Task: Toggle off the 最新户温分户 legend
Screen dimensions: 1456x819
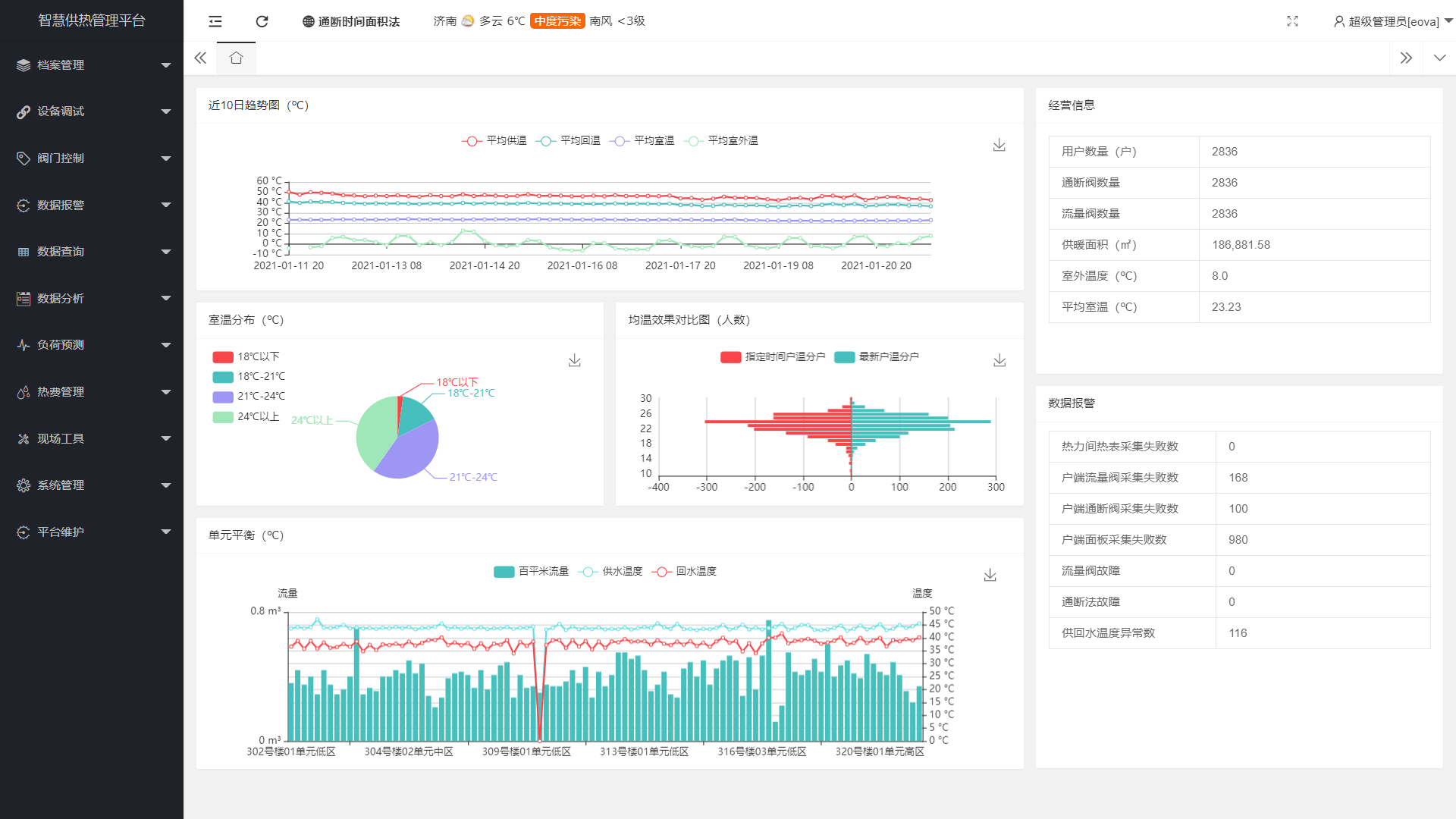Action: [877, 356]
